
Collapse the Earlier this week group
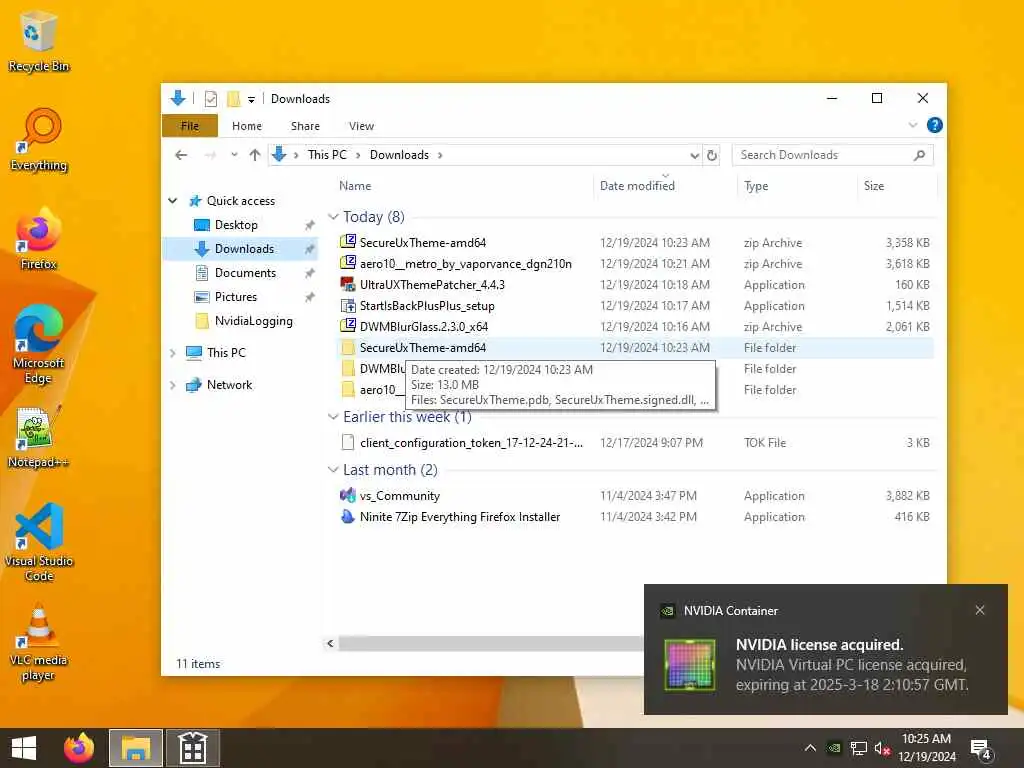click(x=333, y=417)
